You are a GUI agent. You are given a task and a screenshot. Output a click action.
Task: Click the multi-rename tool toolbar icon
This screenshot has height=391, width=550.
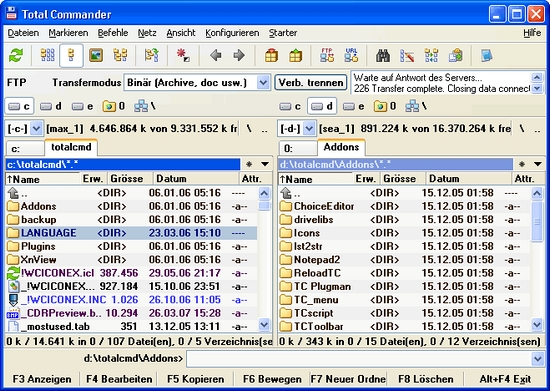[x=407, y=55]
